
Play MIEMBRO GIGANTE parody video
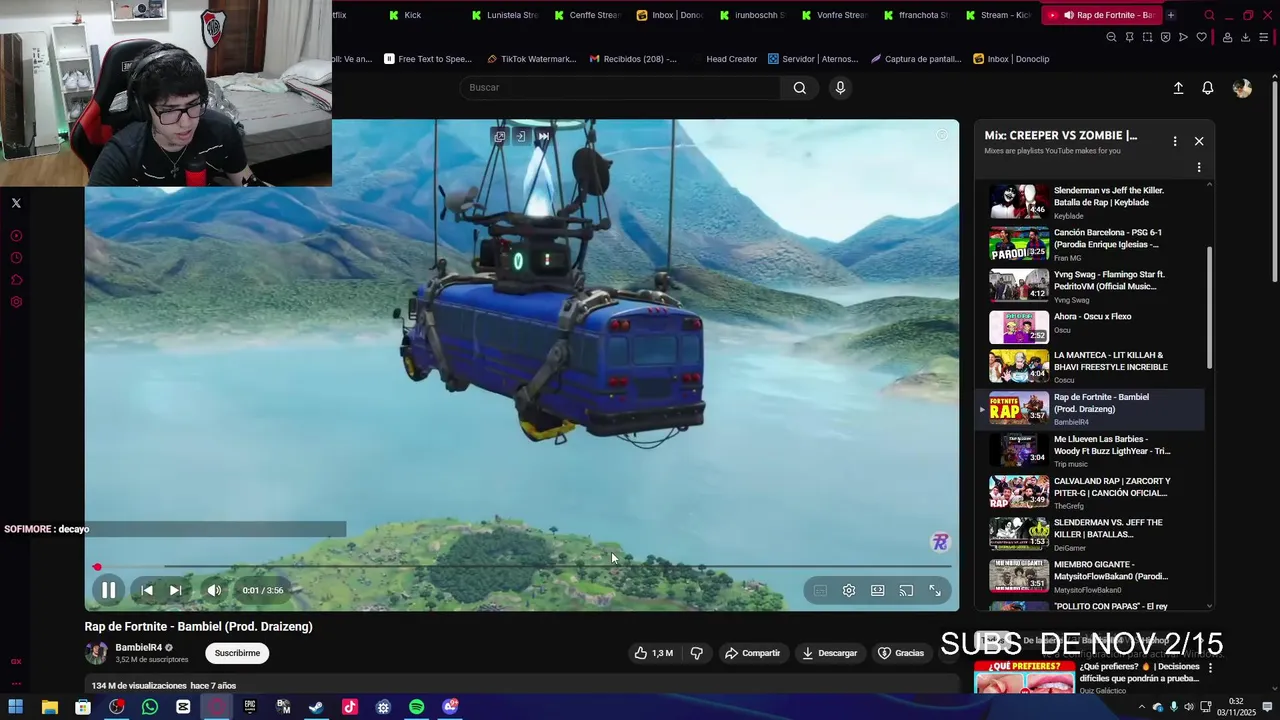[1090, 576]
